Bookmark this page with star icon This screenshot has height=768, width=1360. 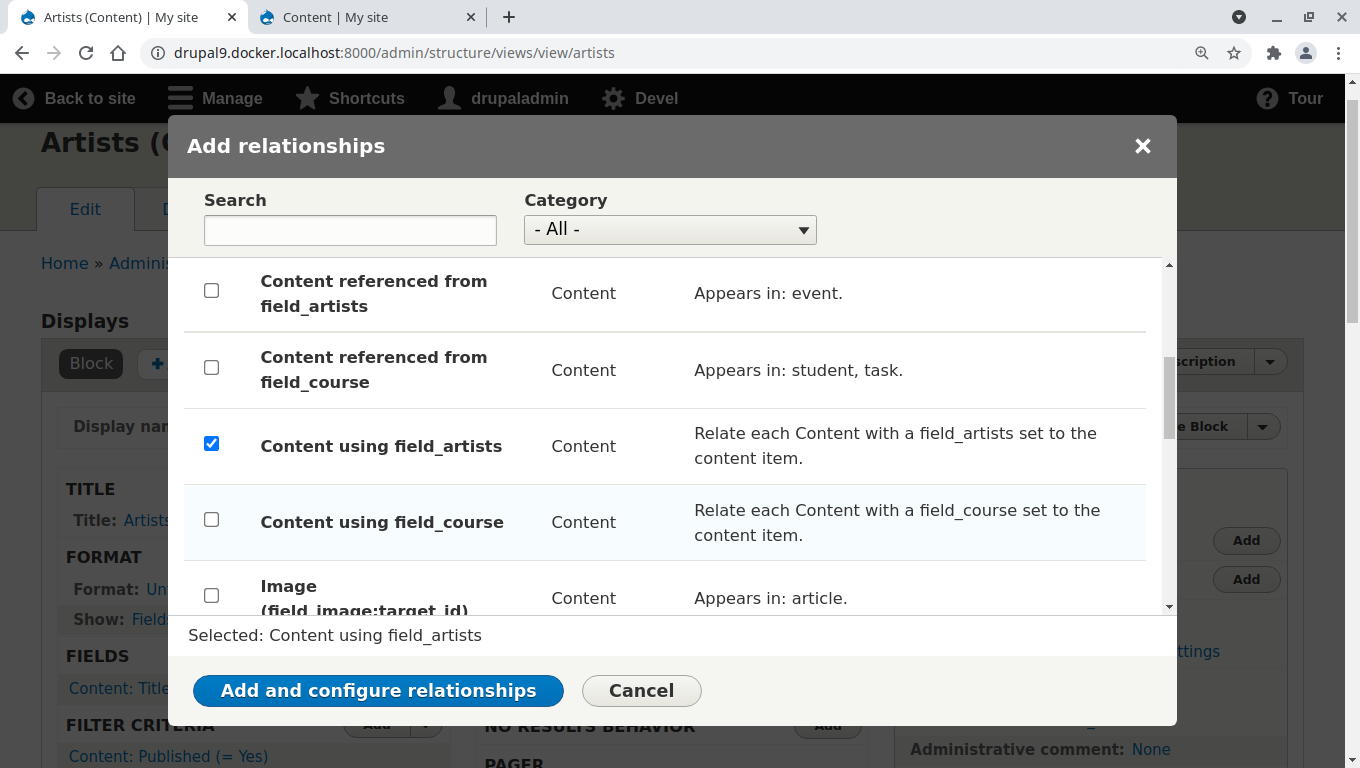tap(1234, 53)
